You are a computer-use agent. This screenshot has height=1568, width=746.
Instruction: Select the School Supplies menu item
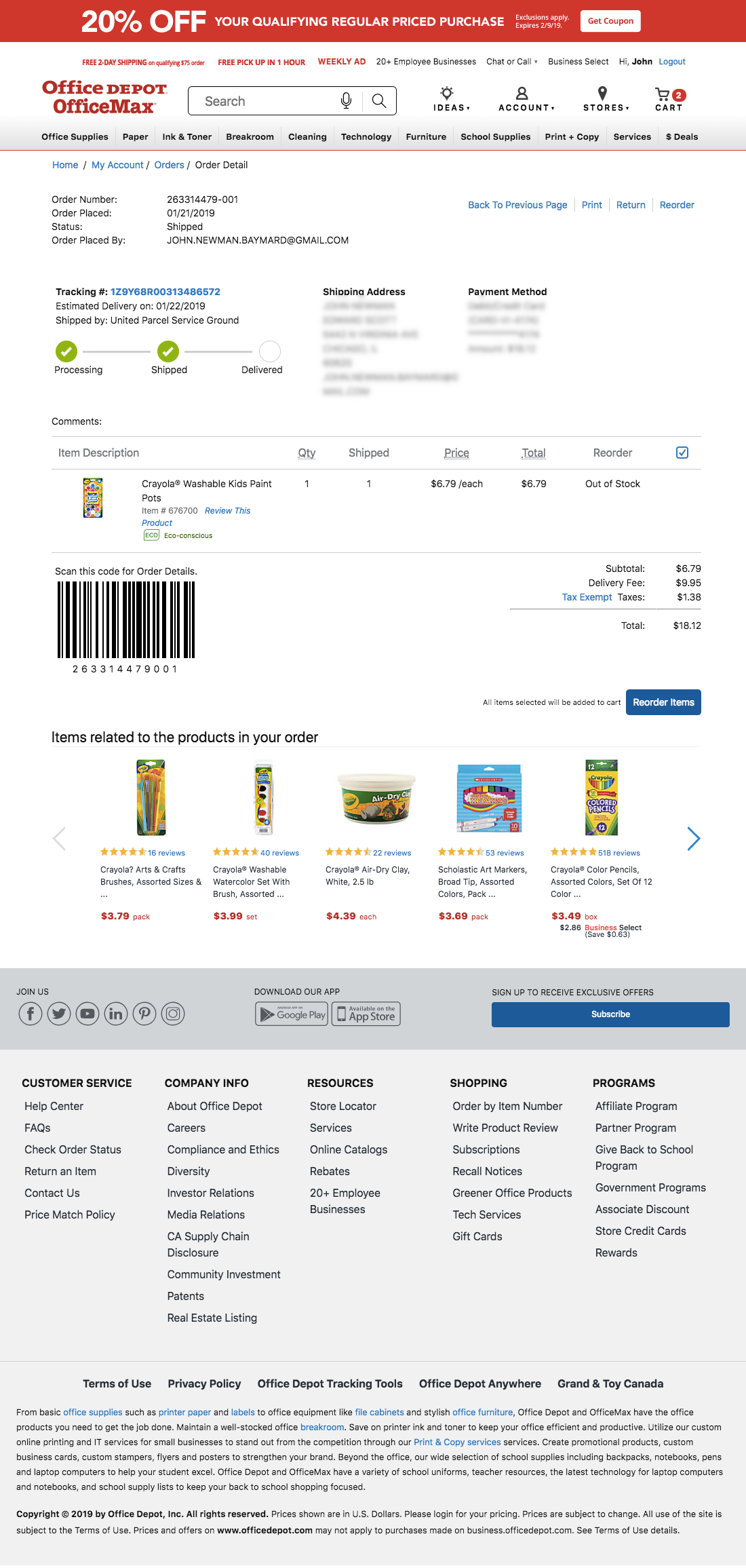(495, 136)
